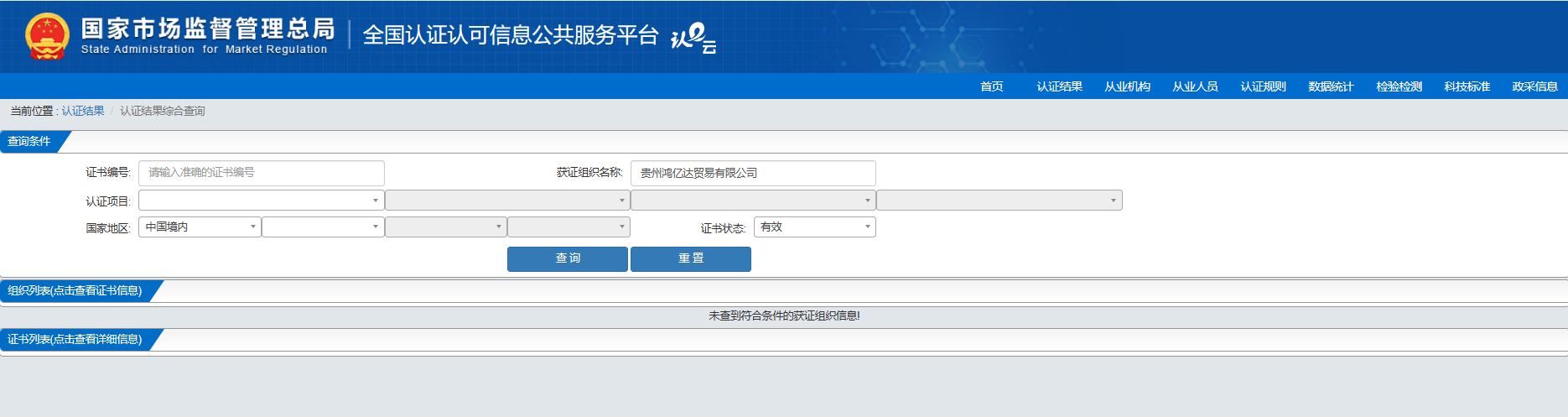Click the 重置 reset button
The height and width of the screenshot is (417, 1568).
coord(691,258)
